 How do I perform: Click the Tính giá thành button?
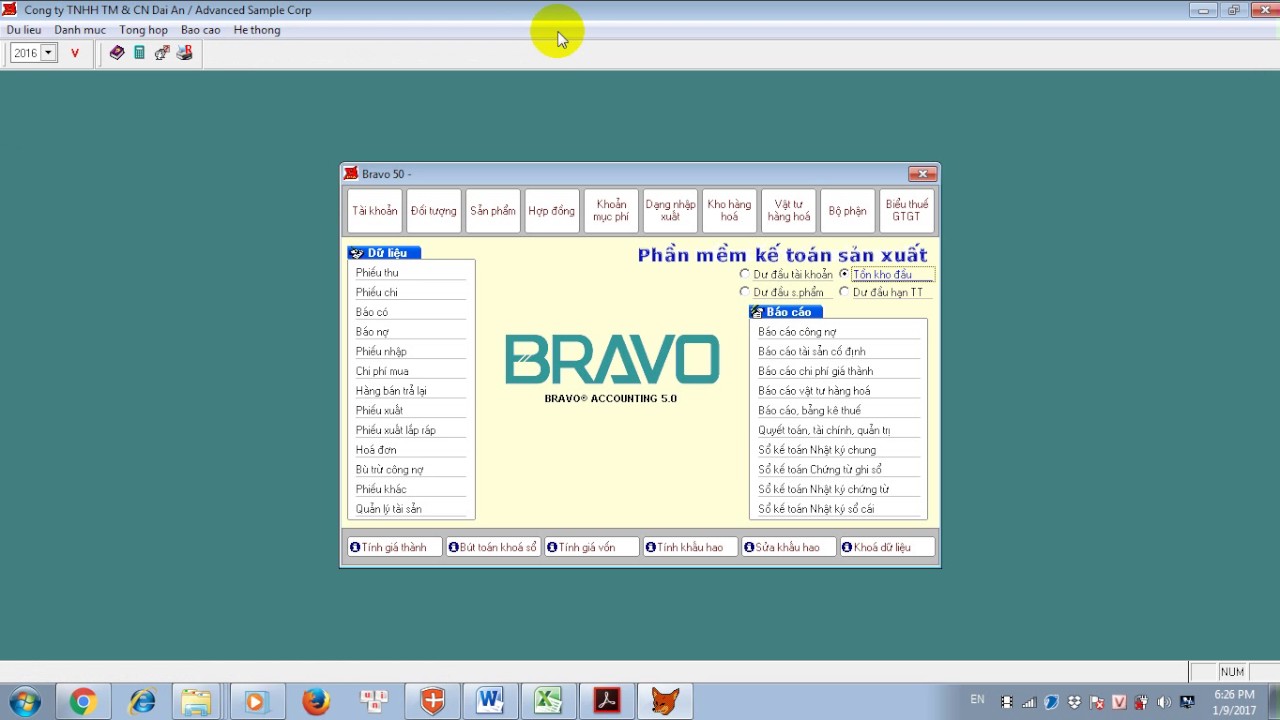tap(394, 548)
